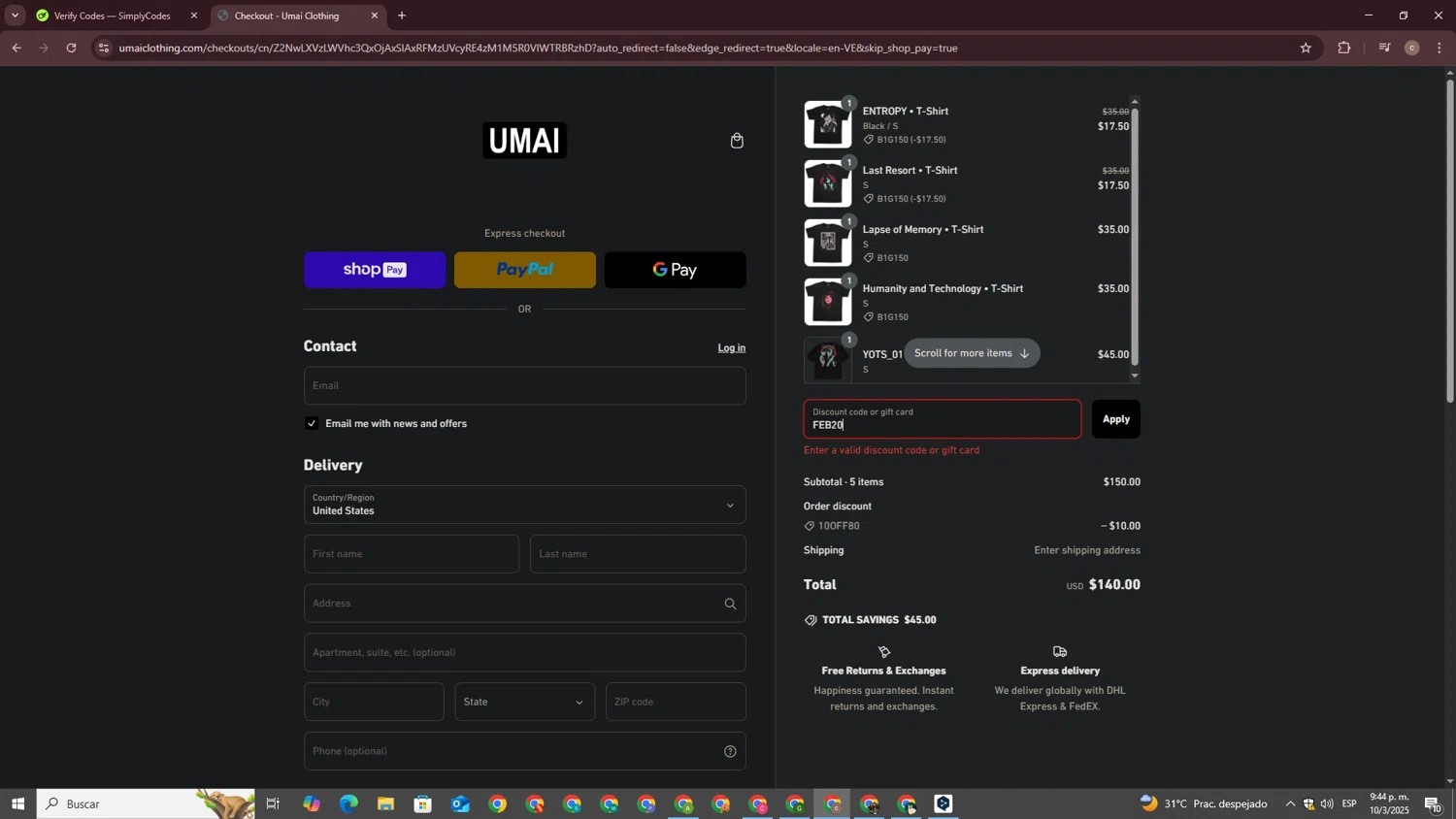Click the ZIP code field
Image resolution: width=1456 pixels, height=819 pixels.
[x=676, y=702]
